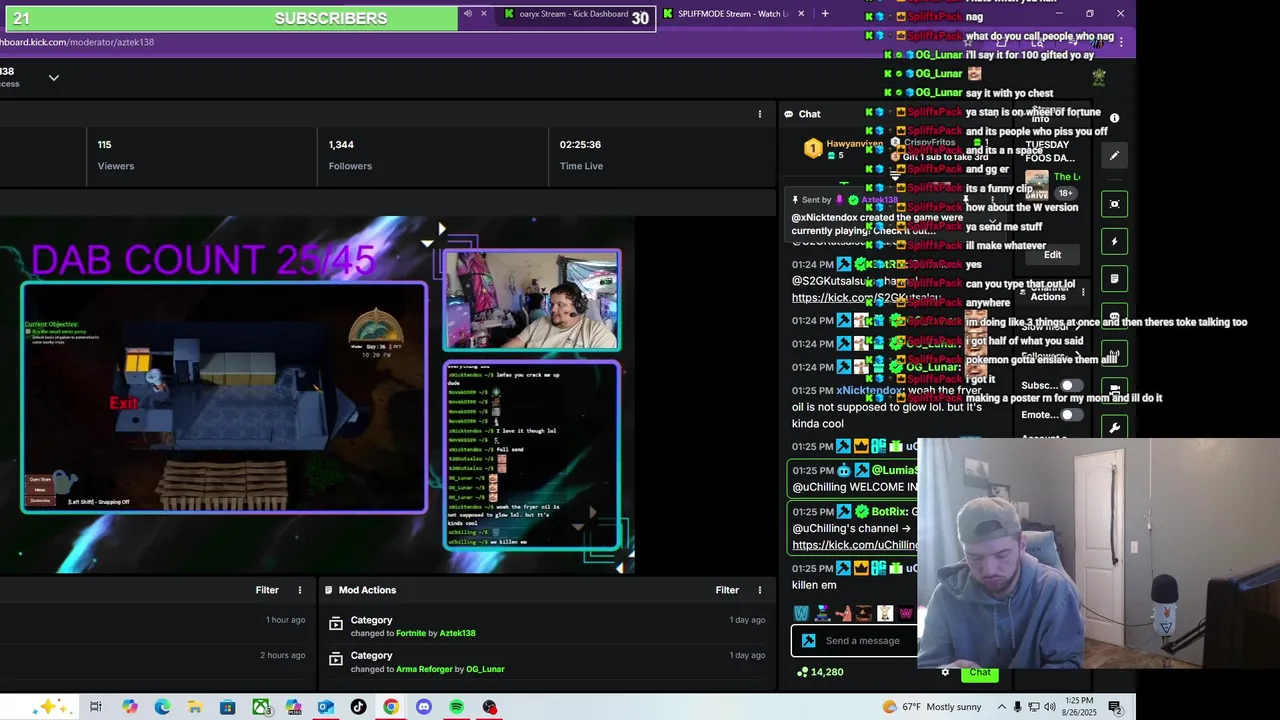Viewport: 1280px width, 720px height.
Task: Expand the channel selector chevron
Action: pos(54,78)
